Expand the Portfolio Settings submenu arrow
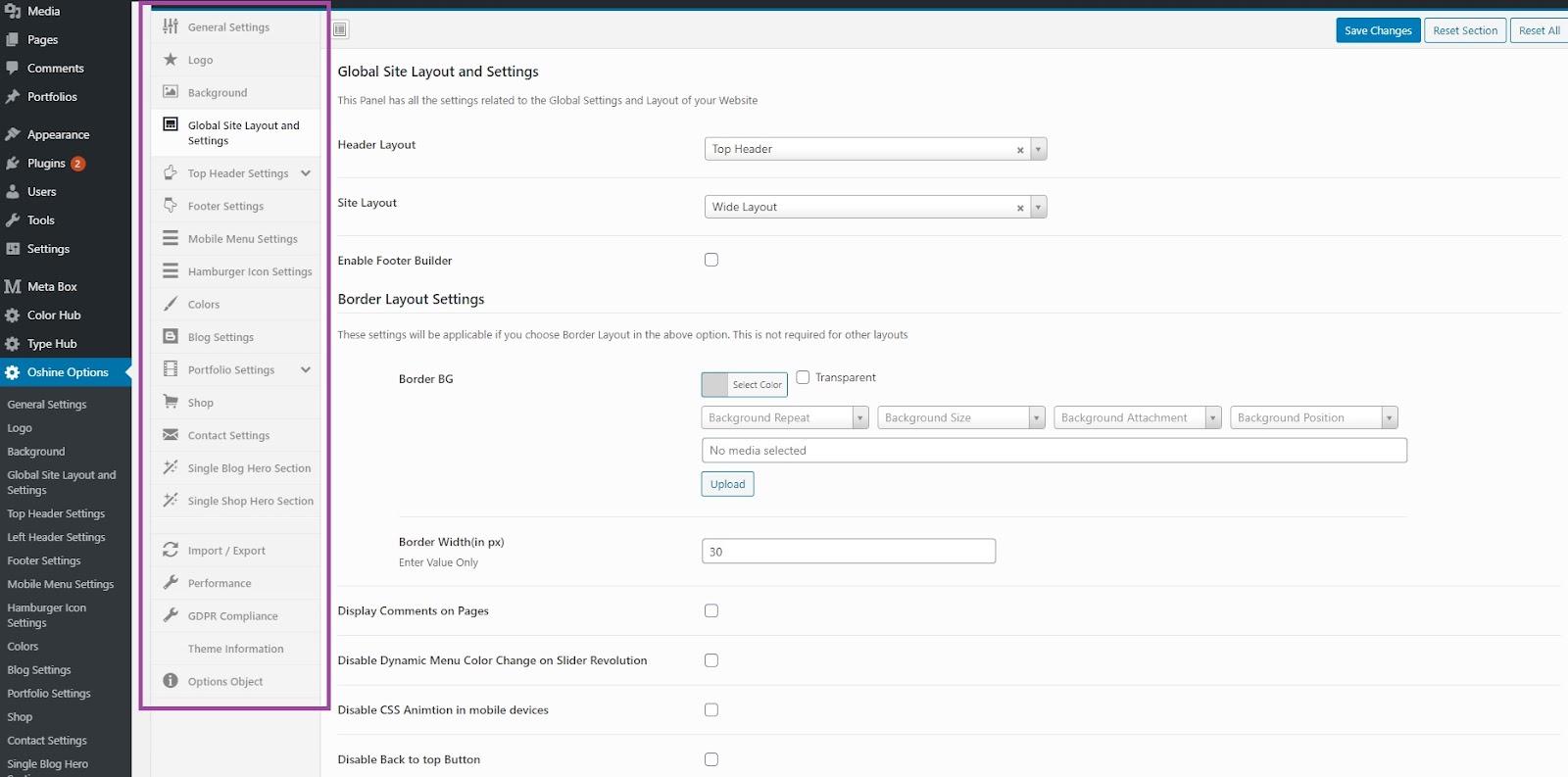 (306, 369)
